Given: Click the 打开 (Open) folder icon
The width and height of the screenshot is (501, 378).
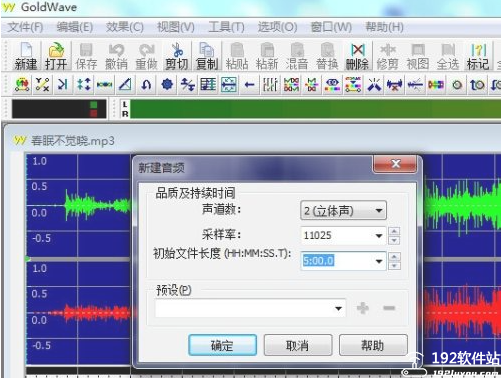Looking at the screenshot, I should click(56, 56).
